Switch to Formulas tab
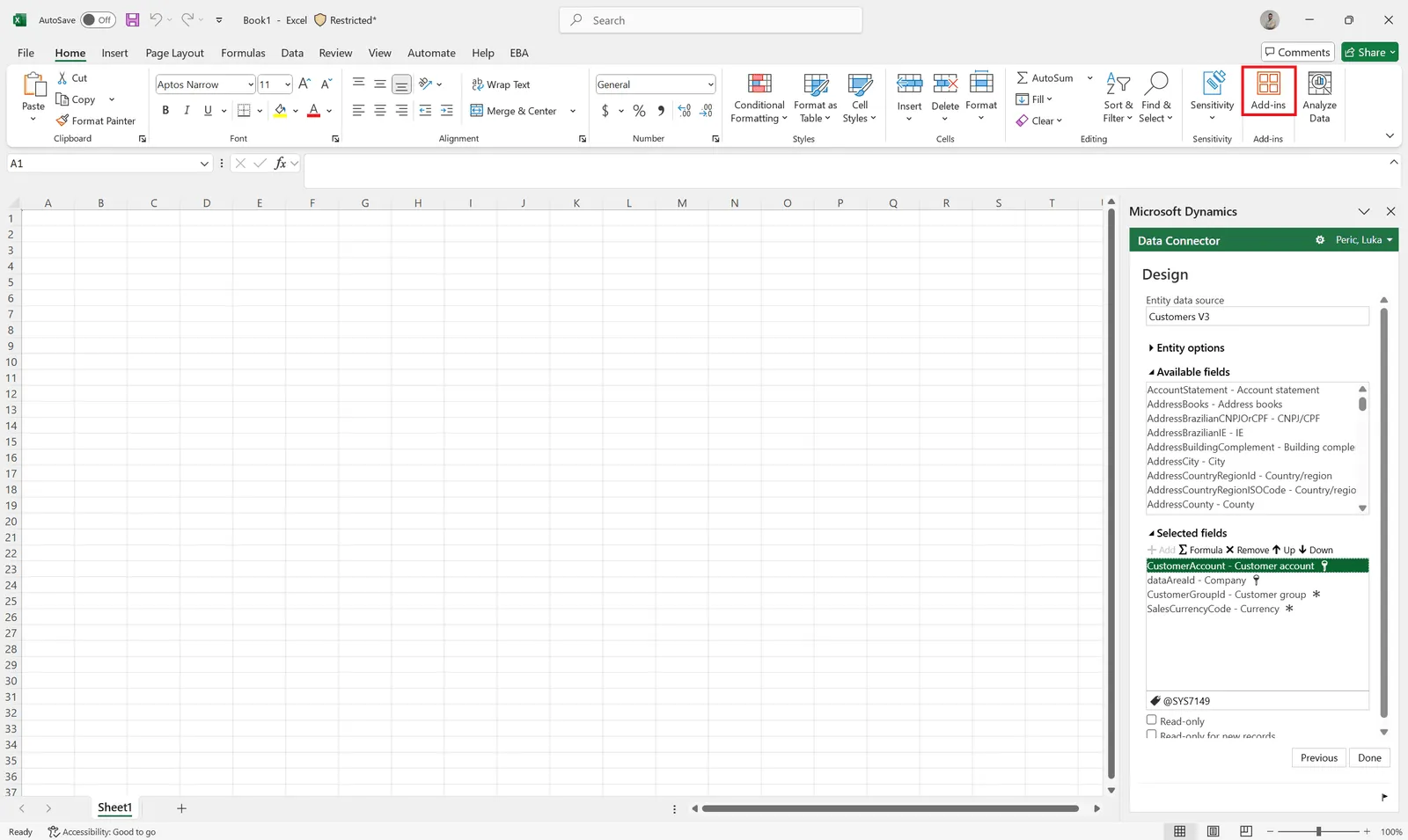The image size is (1408, 840). click(x=243, y=53)
